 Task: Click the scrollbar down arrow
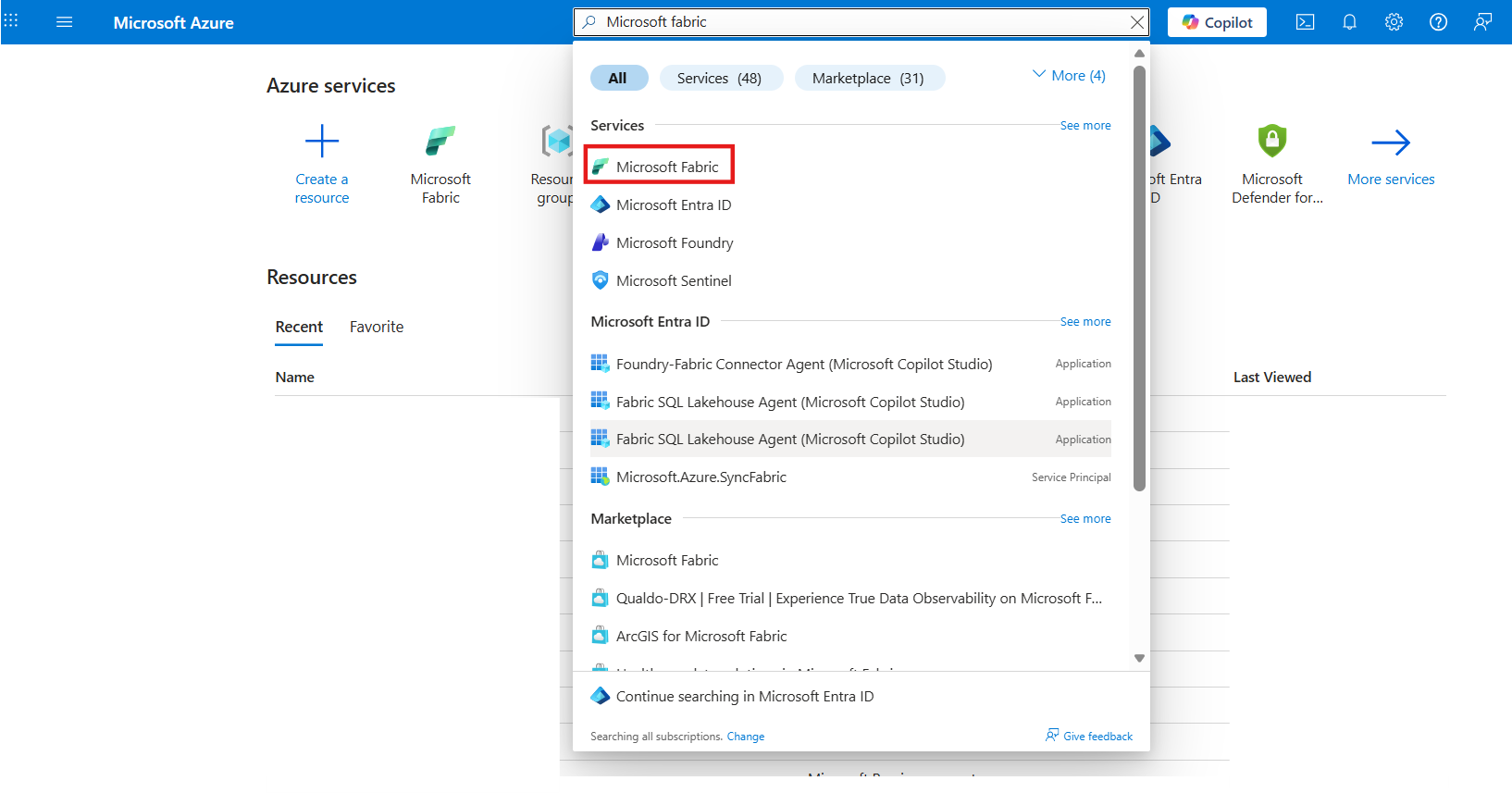[1139, 658]
